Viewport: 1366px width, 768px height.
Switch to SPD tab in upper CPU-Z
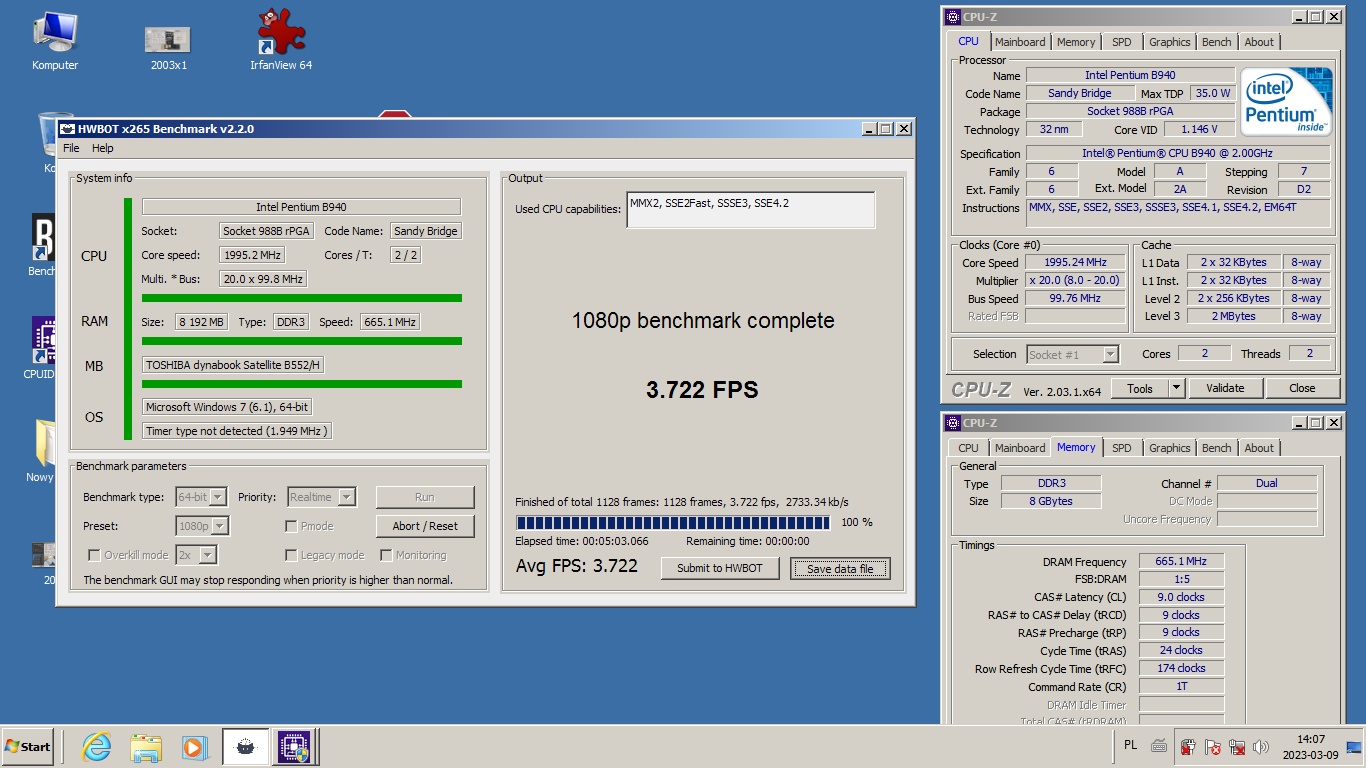pos(1122,42)
